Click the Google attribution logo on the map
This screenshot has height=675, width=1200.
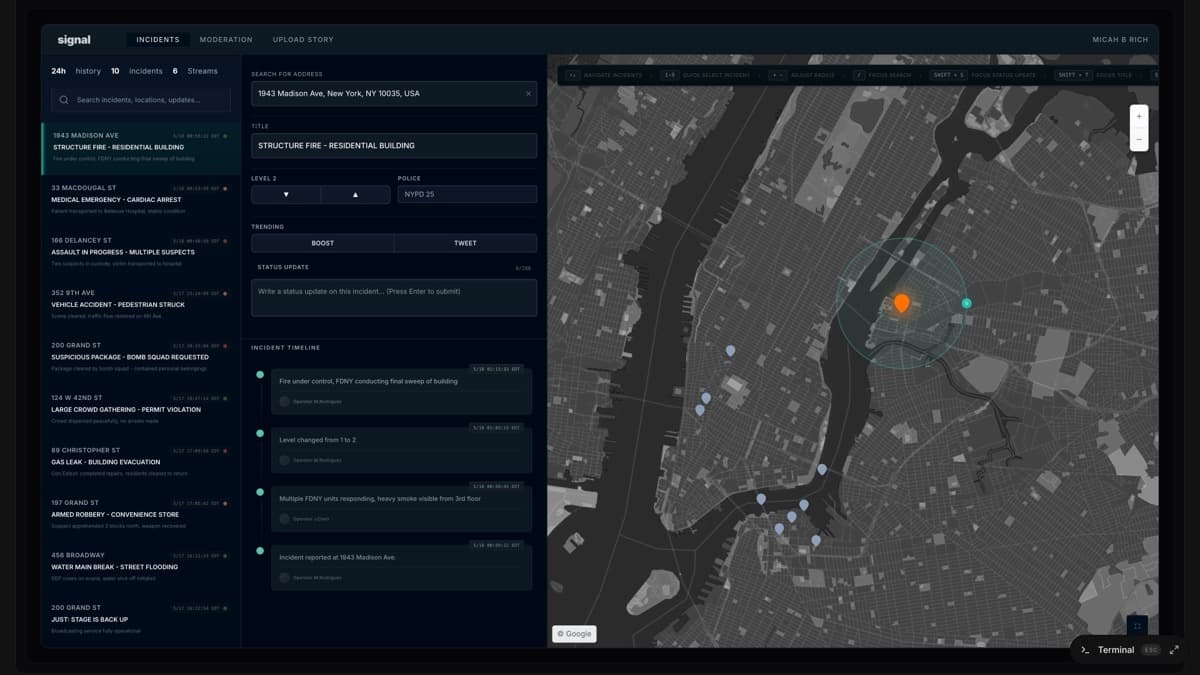pos(574,633)
